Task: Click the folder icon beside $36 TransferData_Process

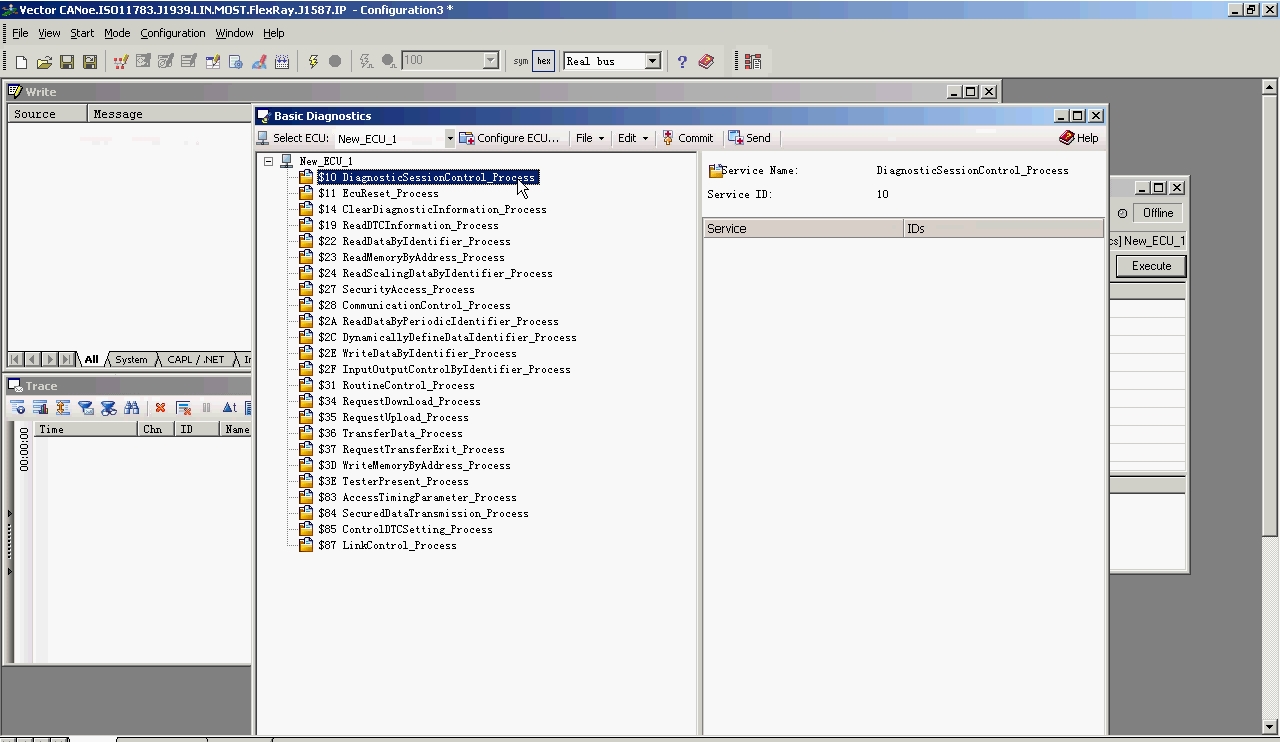Action: point(306,433)
